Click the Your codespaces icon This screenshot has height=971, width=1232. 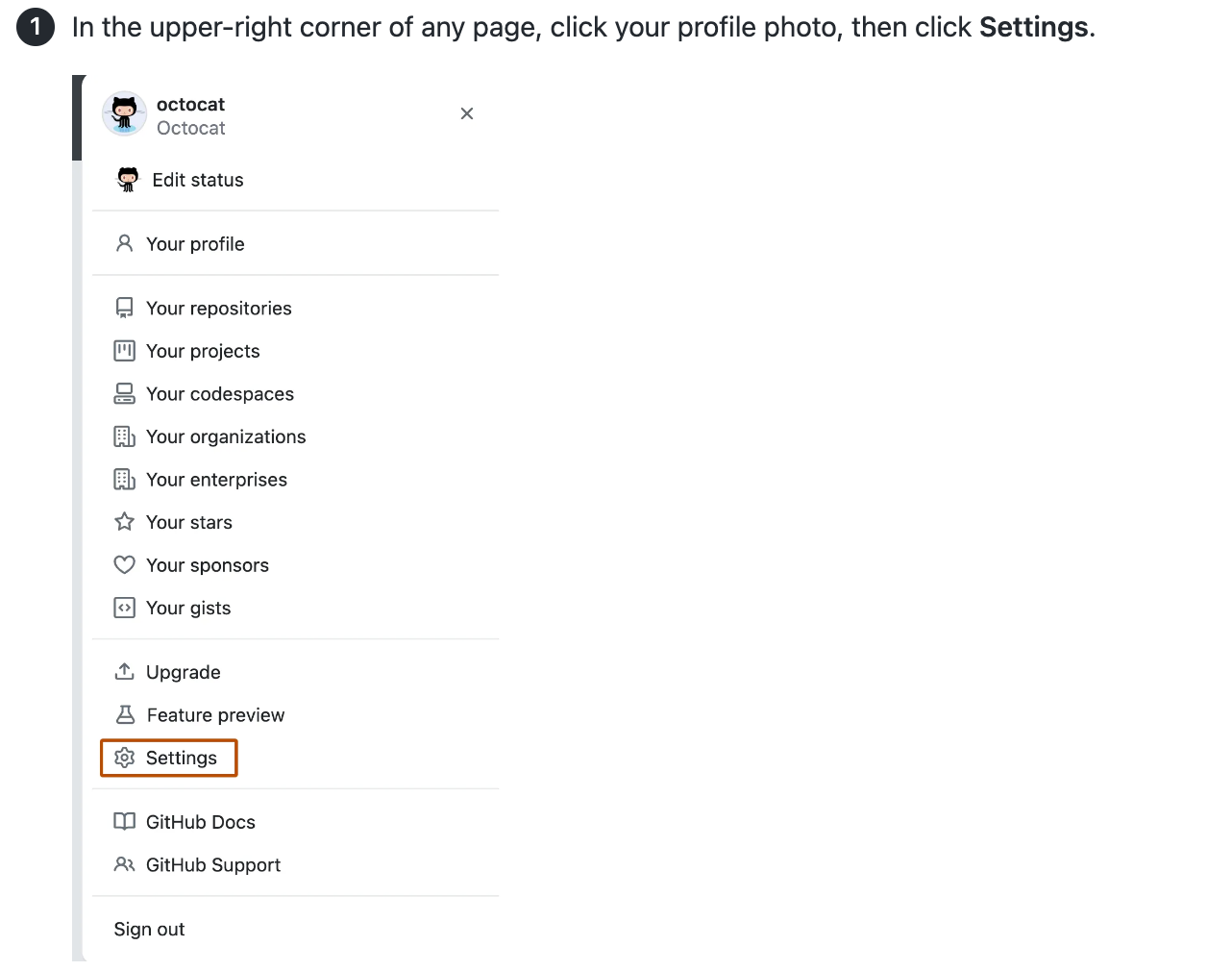(125, 393)
